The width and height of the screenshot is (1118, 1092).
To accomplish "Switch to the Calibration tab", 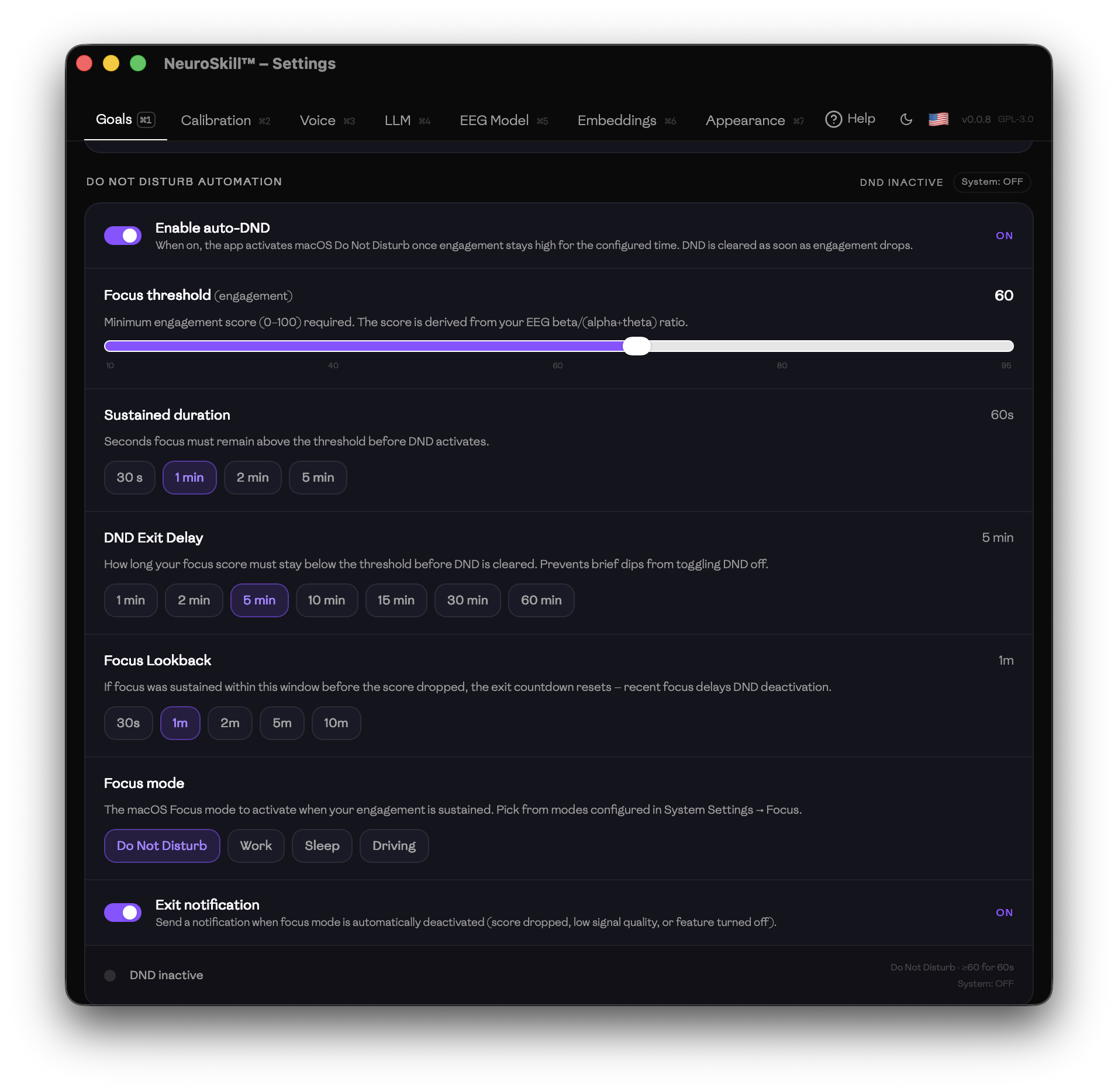I will click(x=216, y=120).
